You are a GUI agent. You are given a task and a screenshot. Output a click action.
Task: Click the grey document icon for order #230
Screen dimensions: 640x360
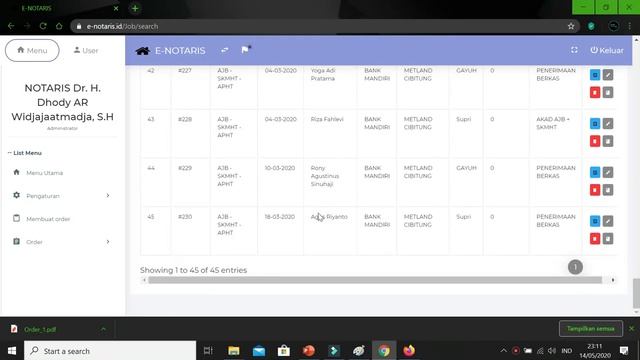(608, 238)
